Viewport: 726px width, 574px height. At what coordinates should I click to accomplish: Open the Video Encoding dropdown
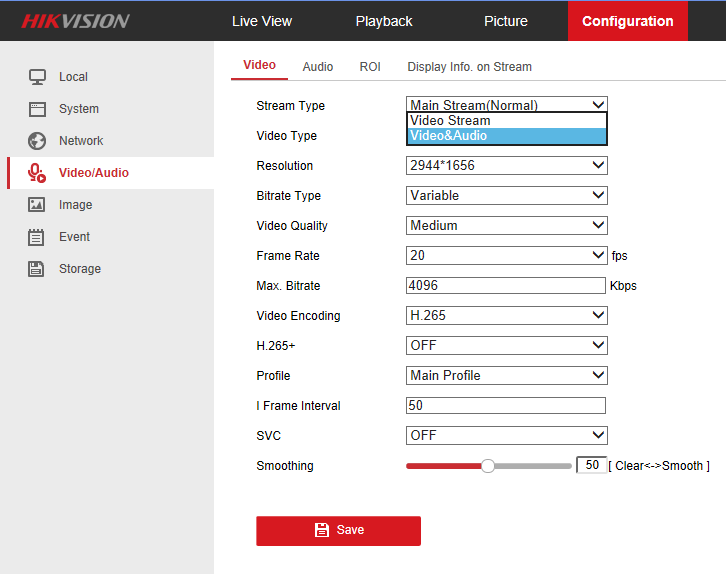click(506, 316)
